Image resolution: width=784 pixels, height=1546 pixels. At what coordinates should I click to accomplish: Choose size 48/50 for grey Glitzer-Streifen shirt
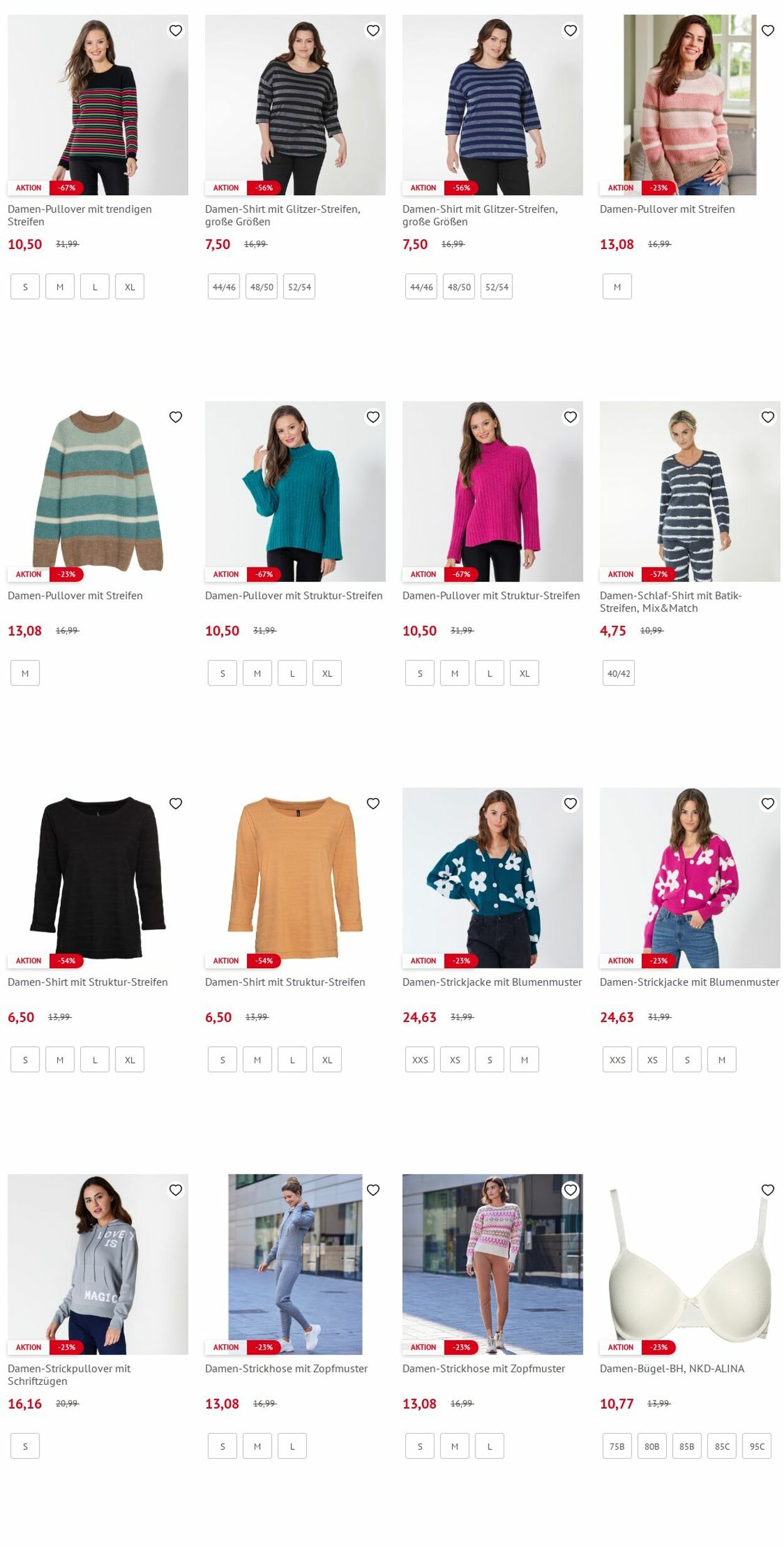[262, 287]
